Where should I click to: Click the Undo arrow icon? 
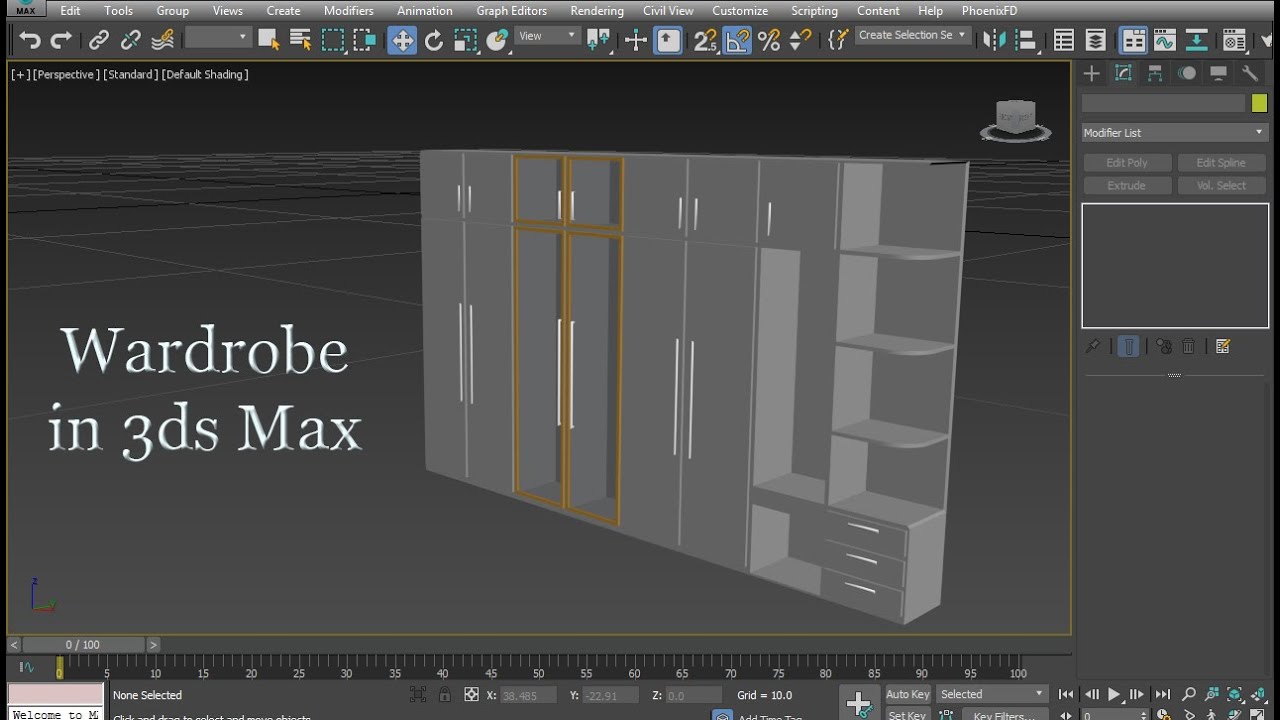point(29,40)
